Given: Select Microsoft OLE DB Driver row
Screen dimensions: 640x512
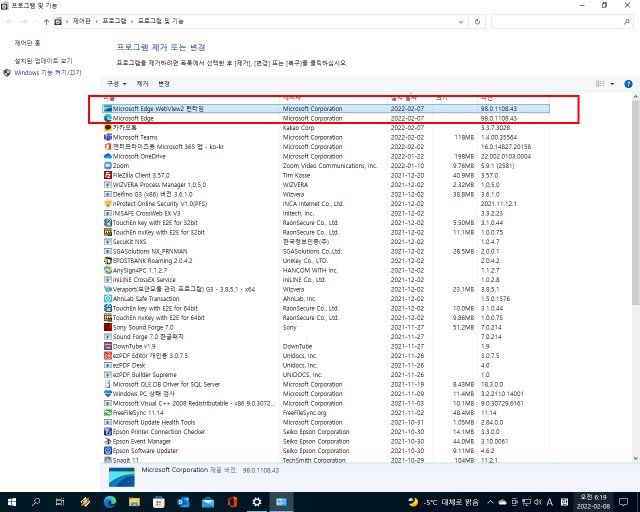Looking at the screenshot, I should click(326, 384).
